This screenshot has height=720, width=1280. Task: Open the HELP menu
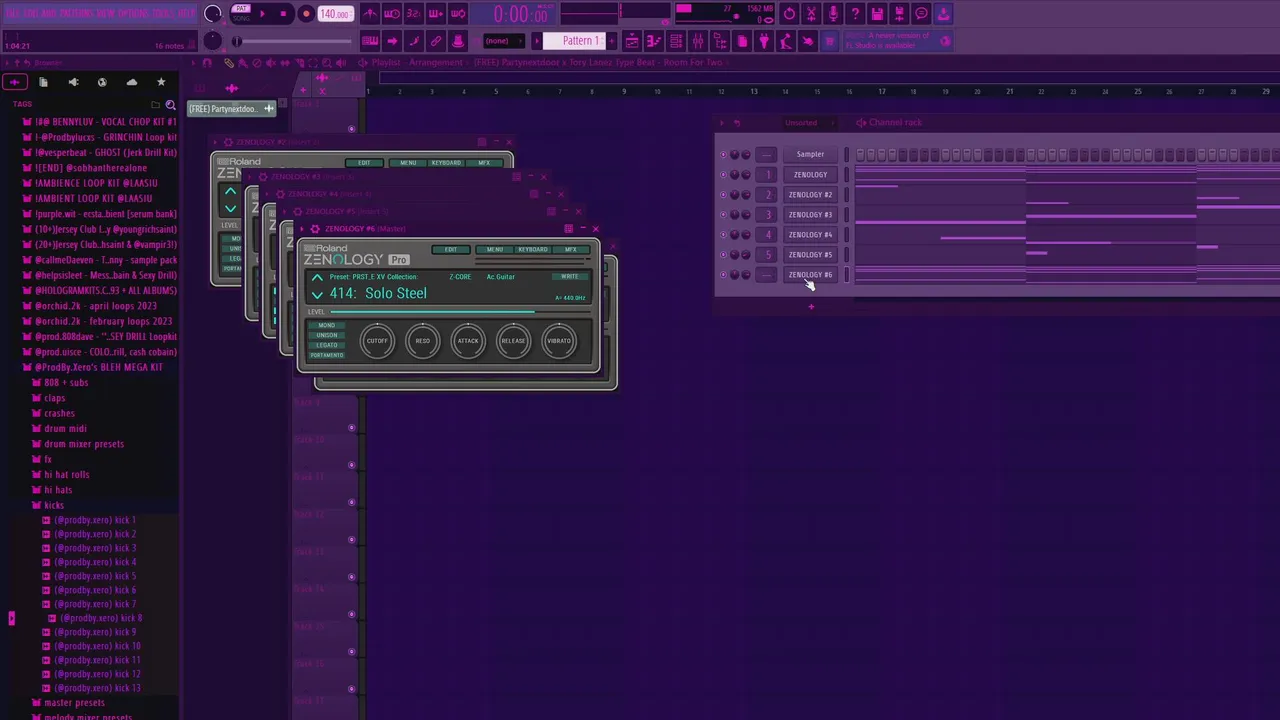click(x=187, y=14)
